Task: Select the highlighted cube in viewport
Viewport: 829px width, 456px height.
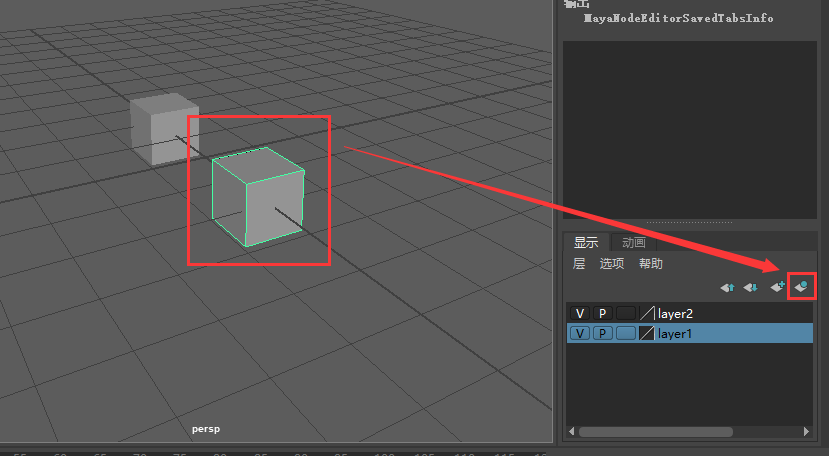Action: click(x=259, y=197)
